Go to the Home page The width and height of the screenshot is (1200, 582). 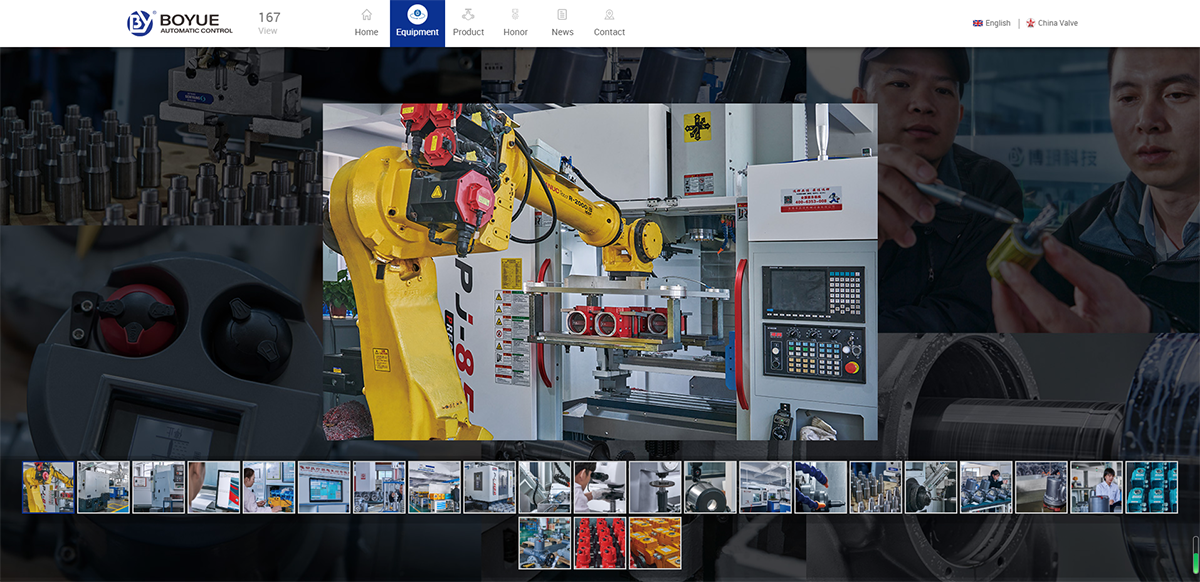366,23
